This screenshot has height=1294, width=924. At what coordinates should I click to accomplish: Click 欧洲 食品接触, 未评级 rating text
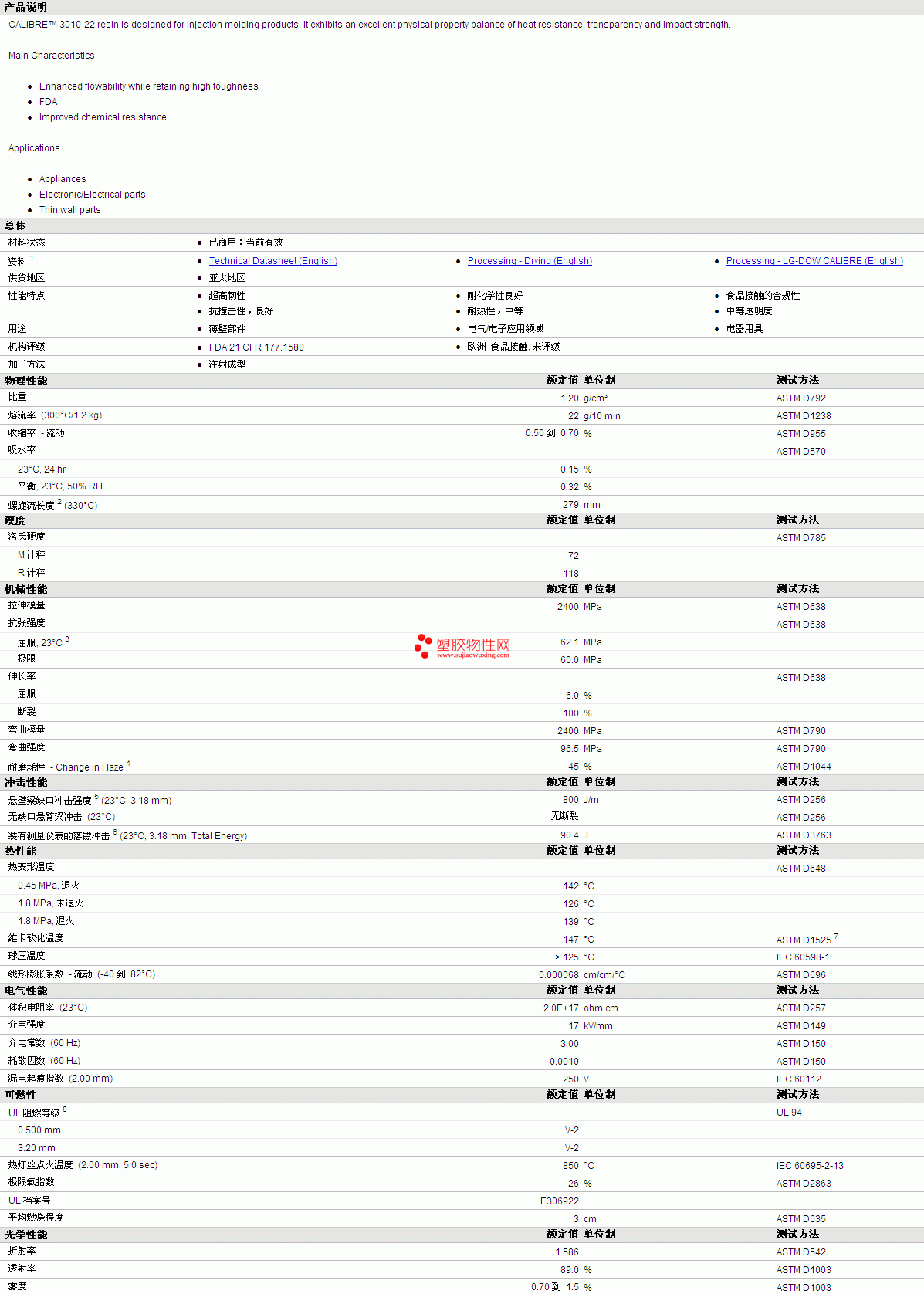tap(513, 347)
